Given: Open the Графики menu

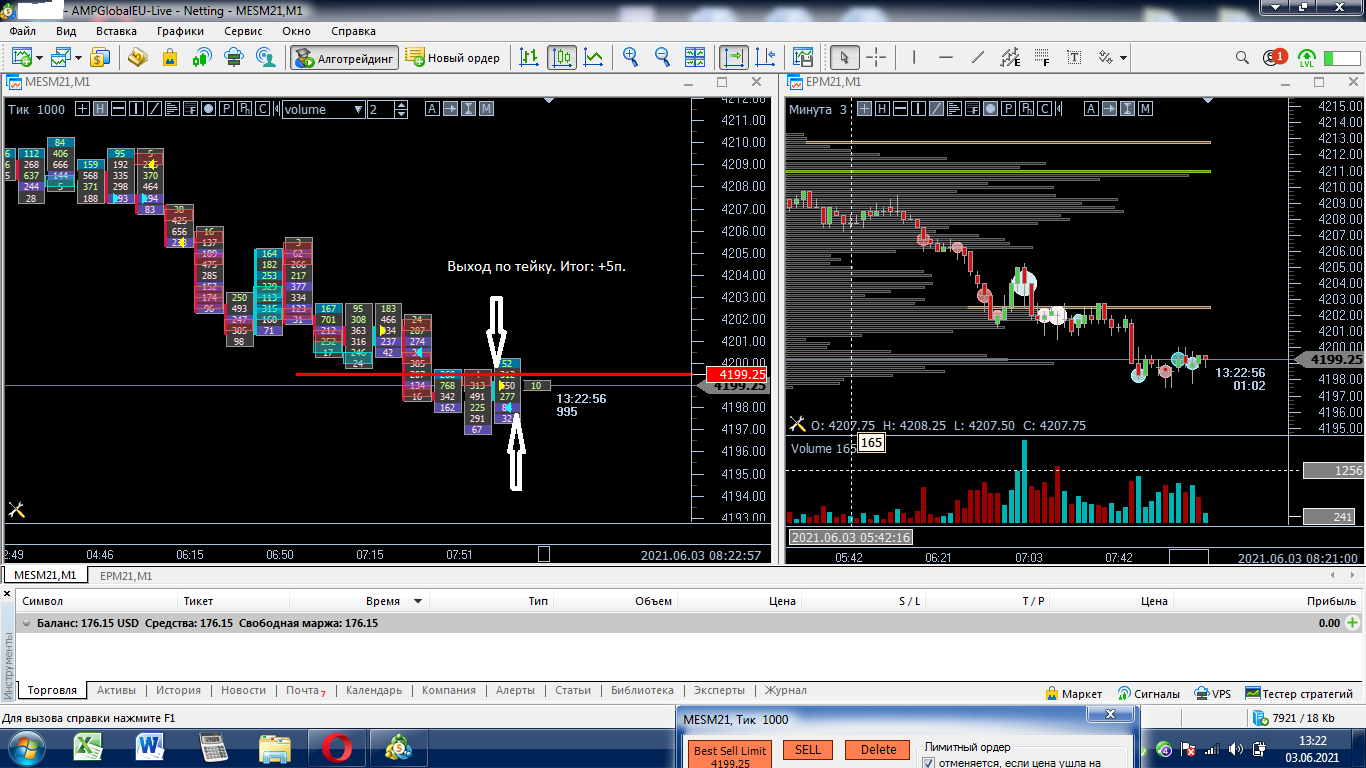Looking at the screenshot, I should 180,31.
